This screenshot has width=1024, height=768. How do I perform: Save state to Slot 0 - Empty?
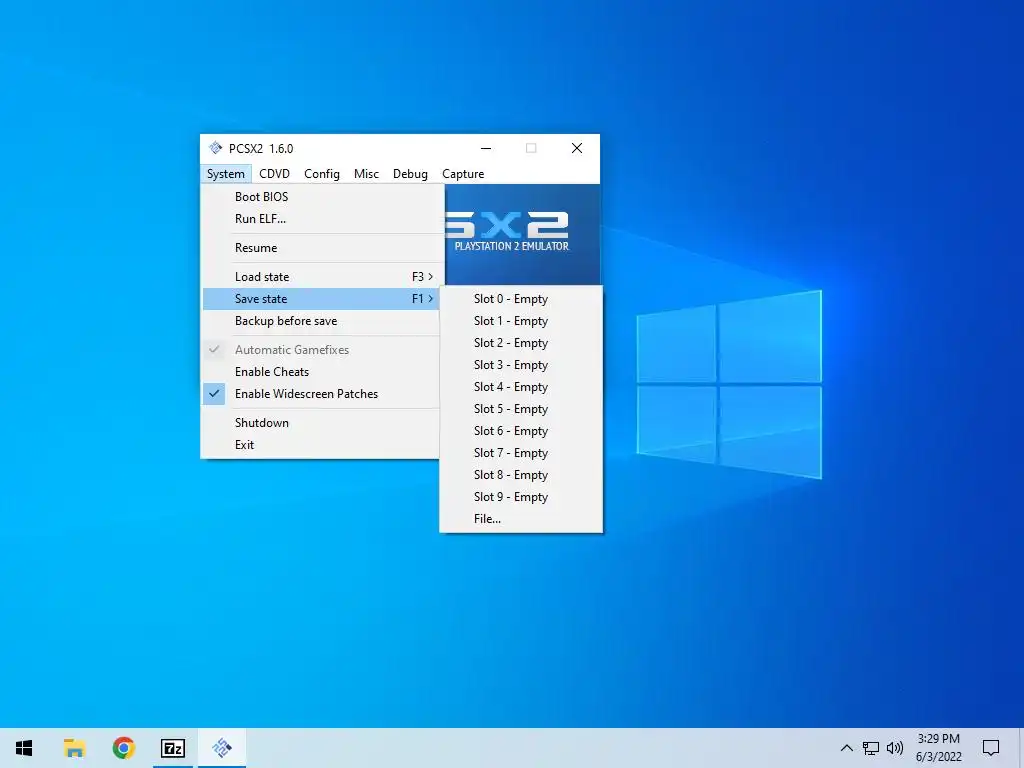click(521, 299)
